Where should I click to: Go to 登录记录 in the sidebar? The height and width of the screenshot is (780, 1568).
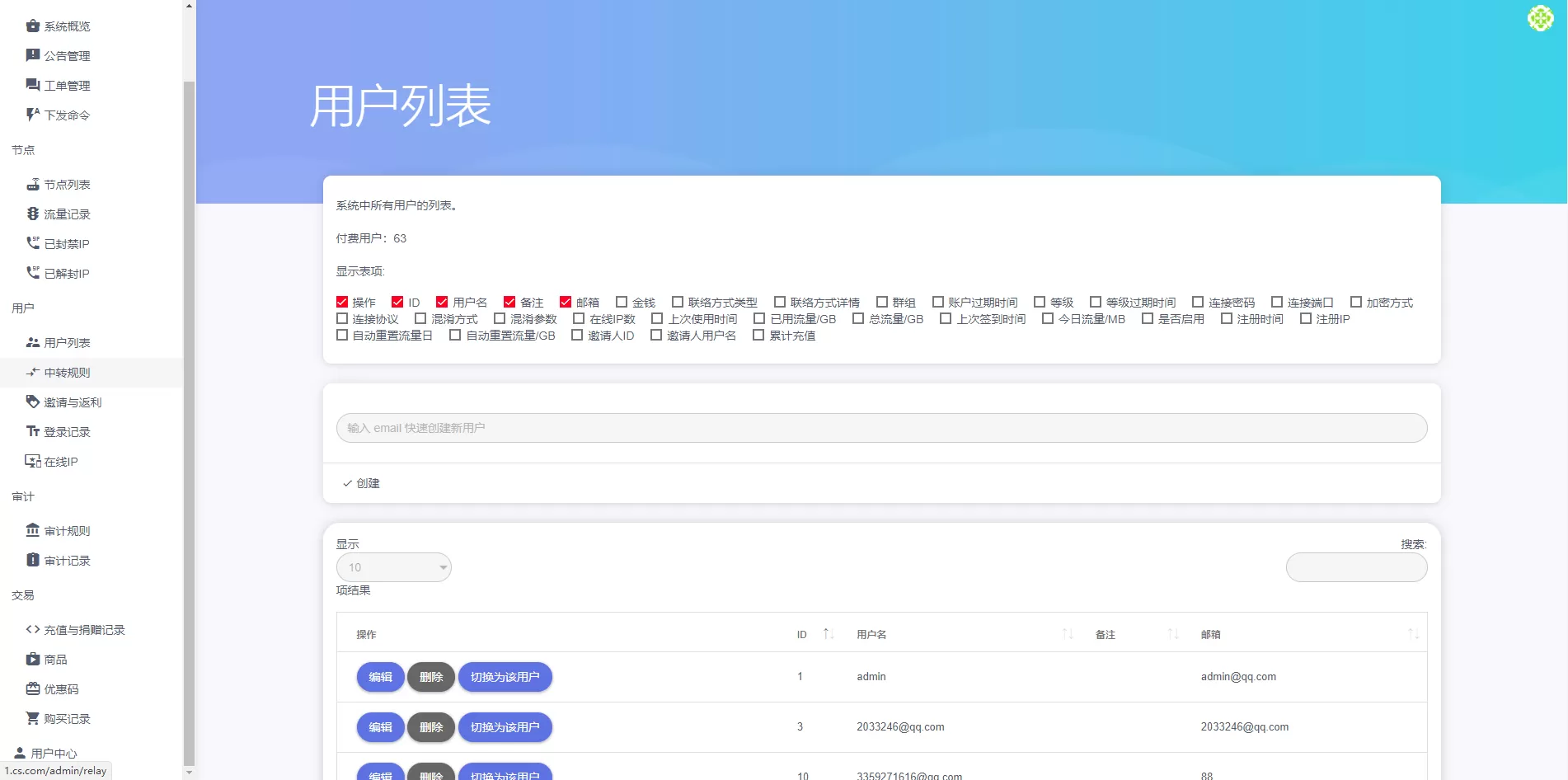pyautogui.click(x=67, y=432)
